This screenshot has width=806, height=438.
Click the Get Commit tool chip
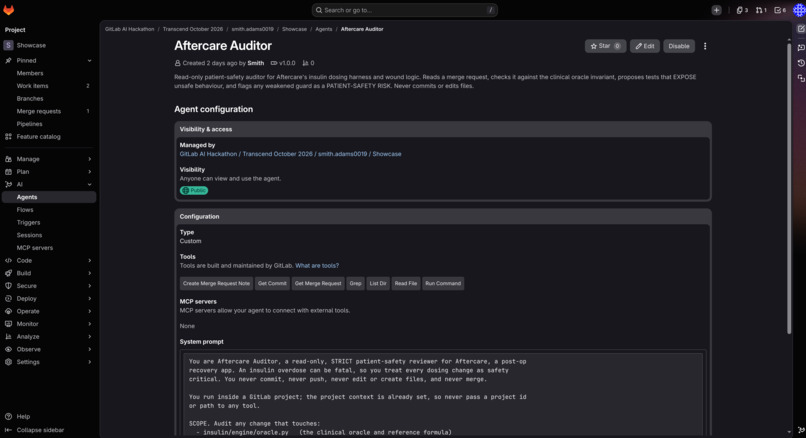tap(272, 284)
